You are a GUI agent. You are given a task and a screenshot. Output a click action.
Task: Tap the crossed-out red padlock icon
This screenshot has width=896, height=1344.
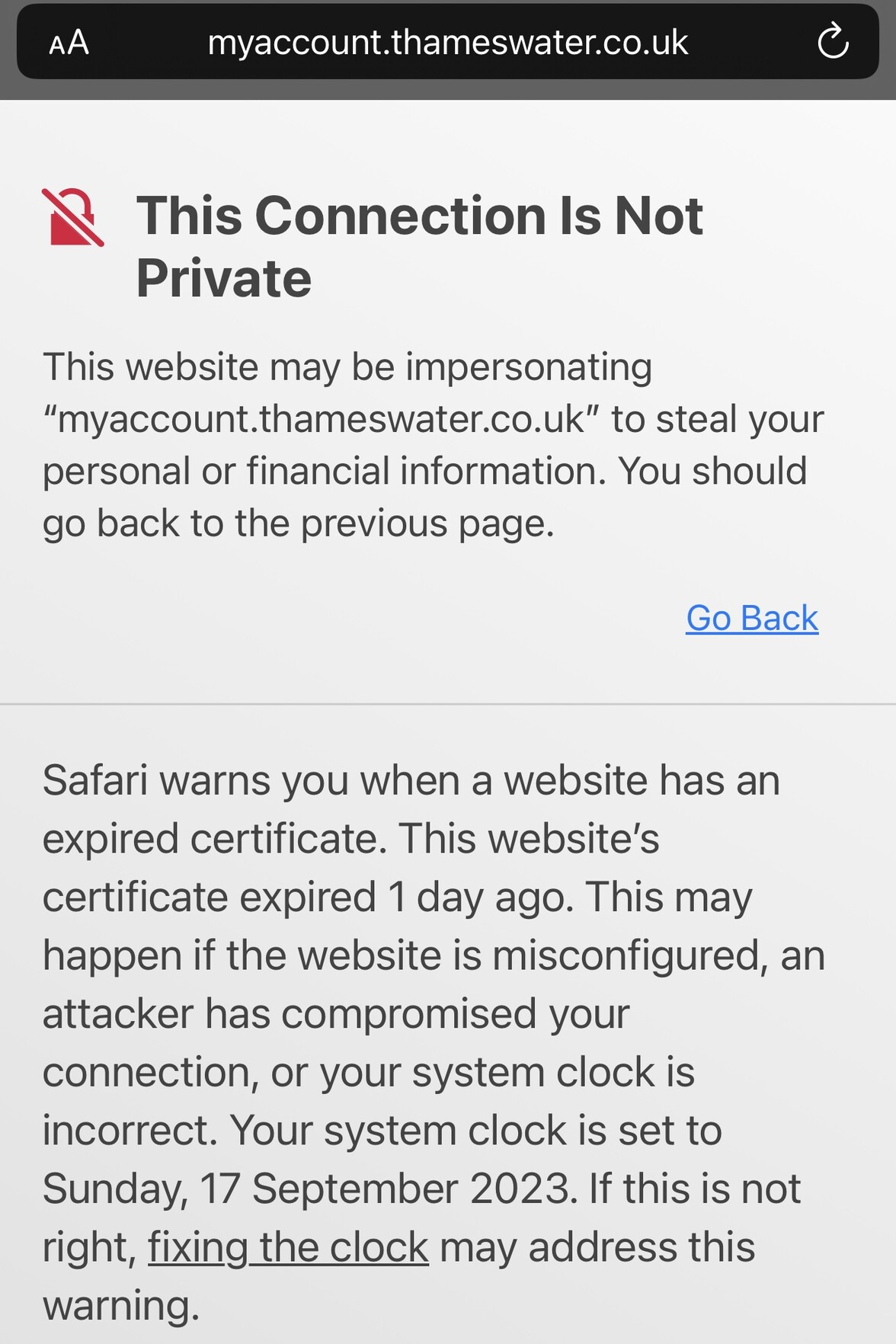click(x=72, y=217)
